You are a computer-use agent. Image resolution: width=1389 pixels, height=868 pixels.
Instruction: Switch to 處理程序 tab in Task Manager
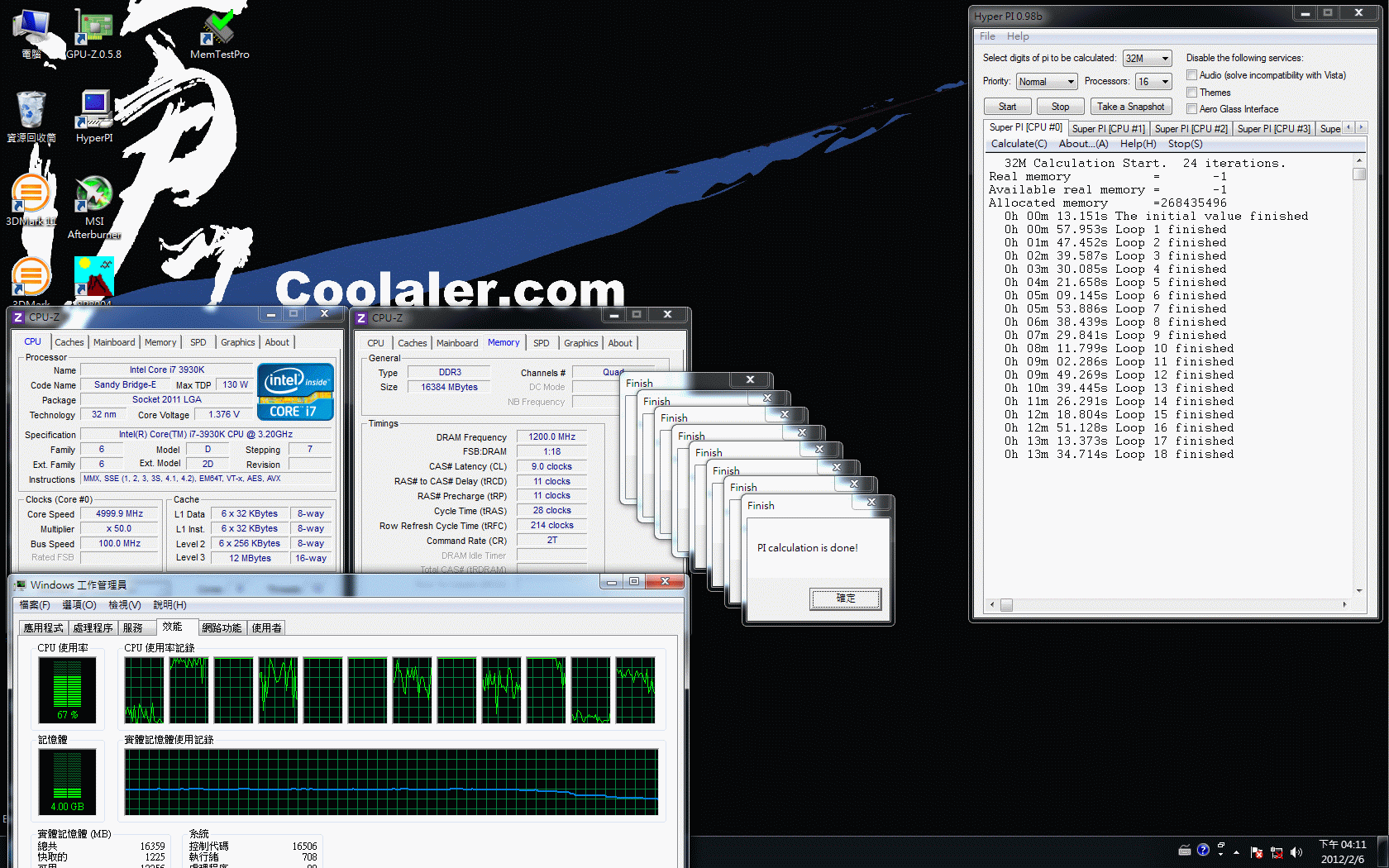[x=93, y=628]
